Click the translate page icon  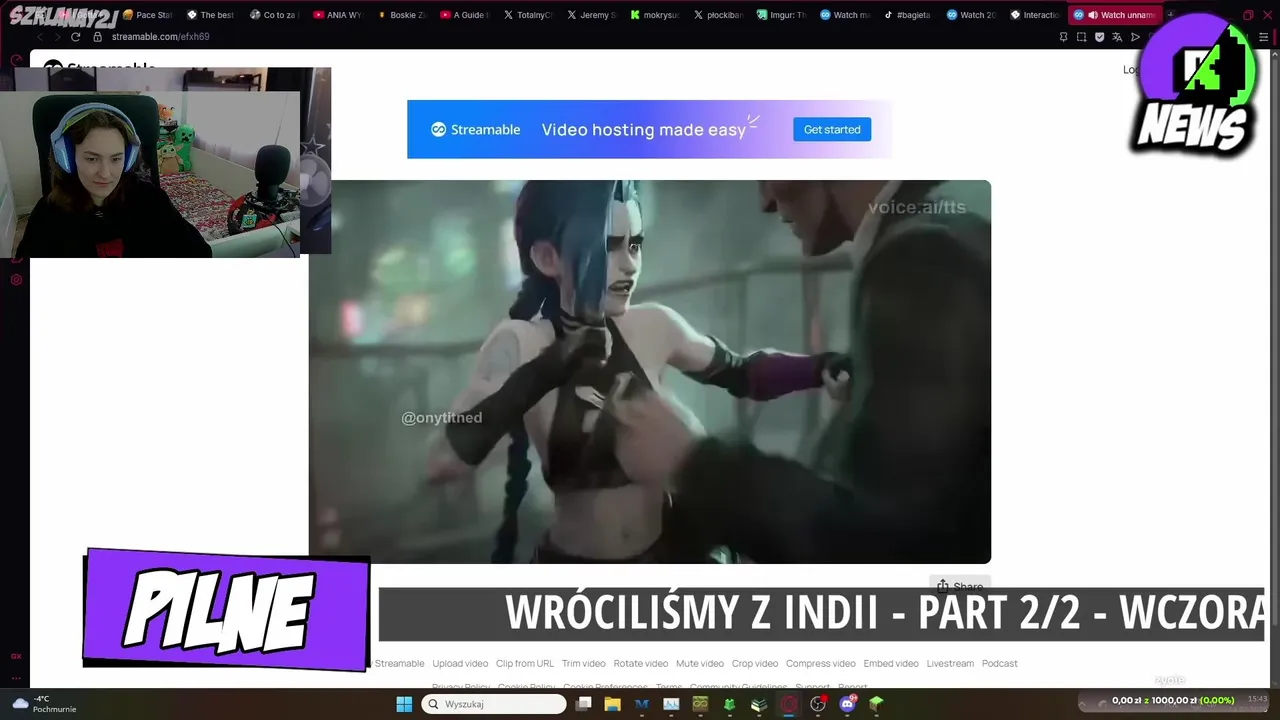(x=1117, y=37)
